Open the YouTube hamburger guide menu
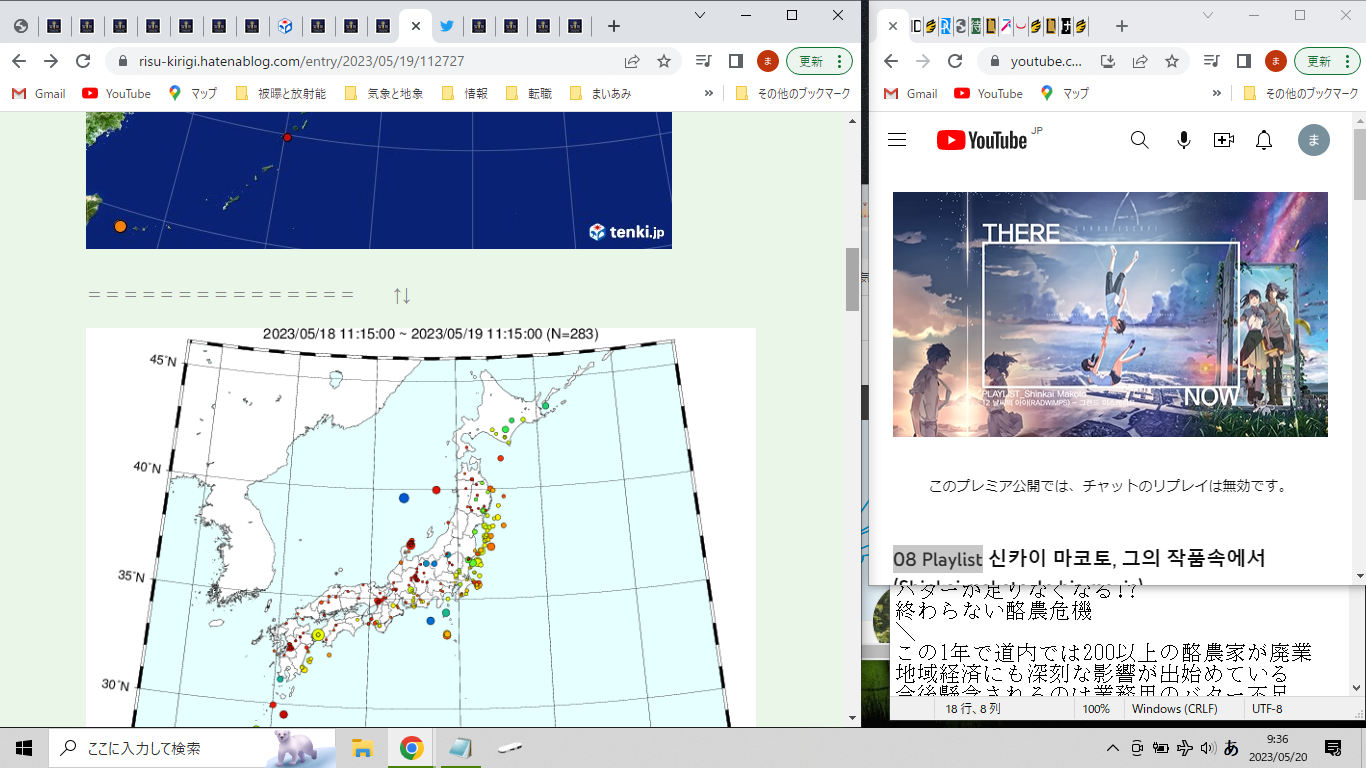This screenshot has width=1366, height=768. click(x=897, y=140)
